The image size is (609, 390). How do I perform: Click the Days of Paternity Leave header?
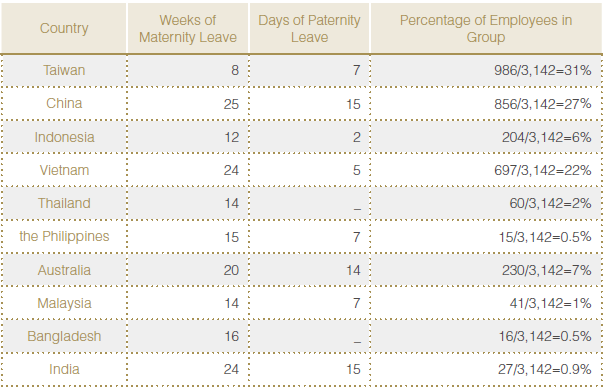click(x=309, y=28)
